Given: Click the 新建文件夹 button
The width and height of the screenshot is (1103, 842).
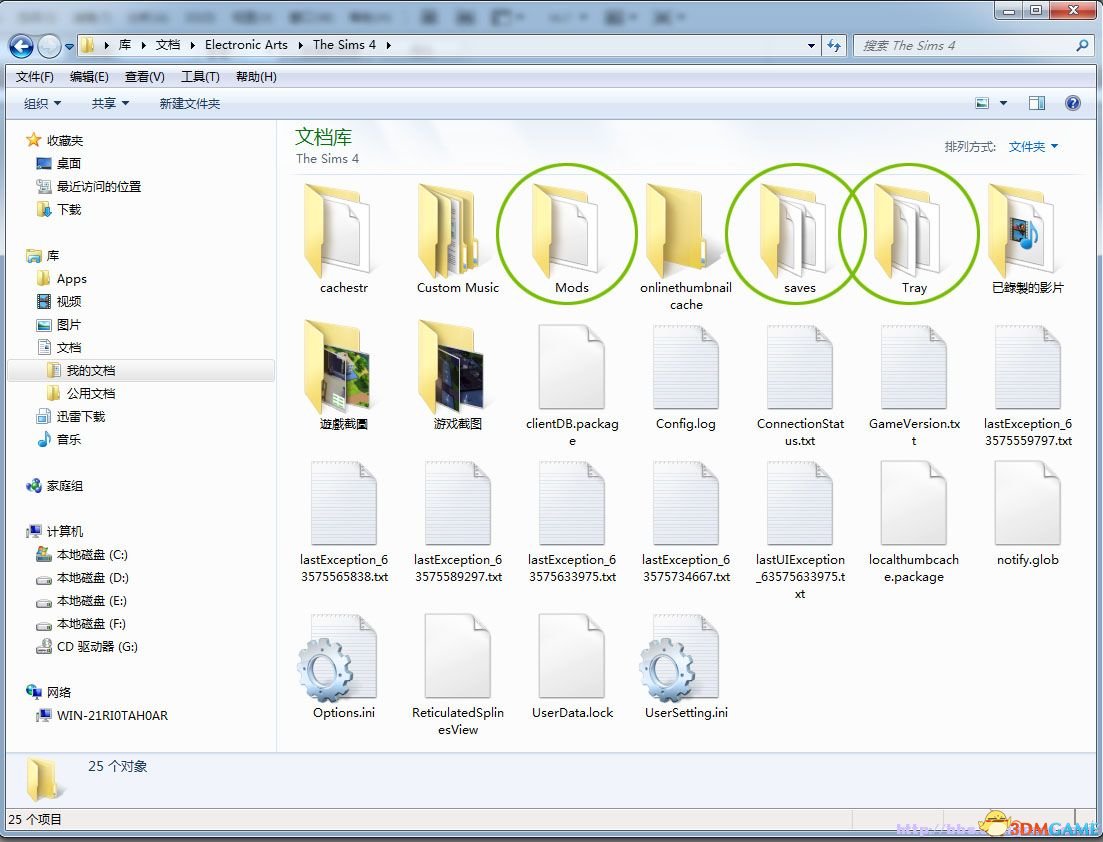Looking at the screenshot, I should 190,103.
